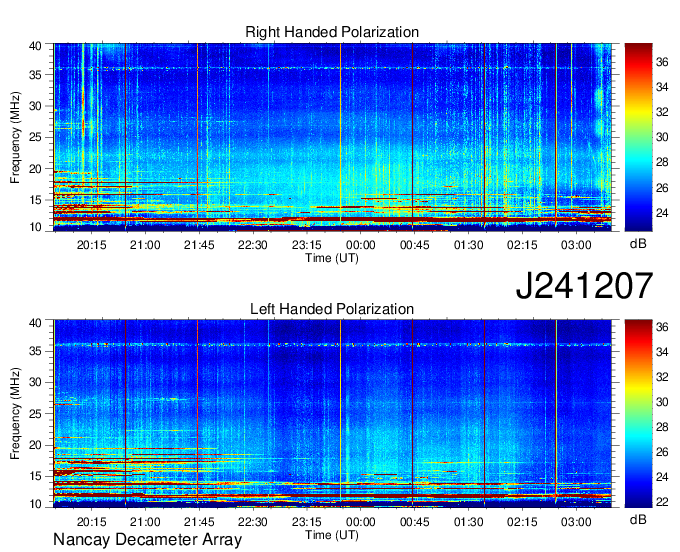Screen dimensions: 680x552
Task: Click the 25 MHz tick of the Right Handed plot
Action: pos(35,137)
